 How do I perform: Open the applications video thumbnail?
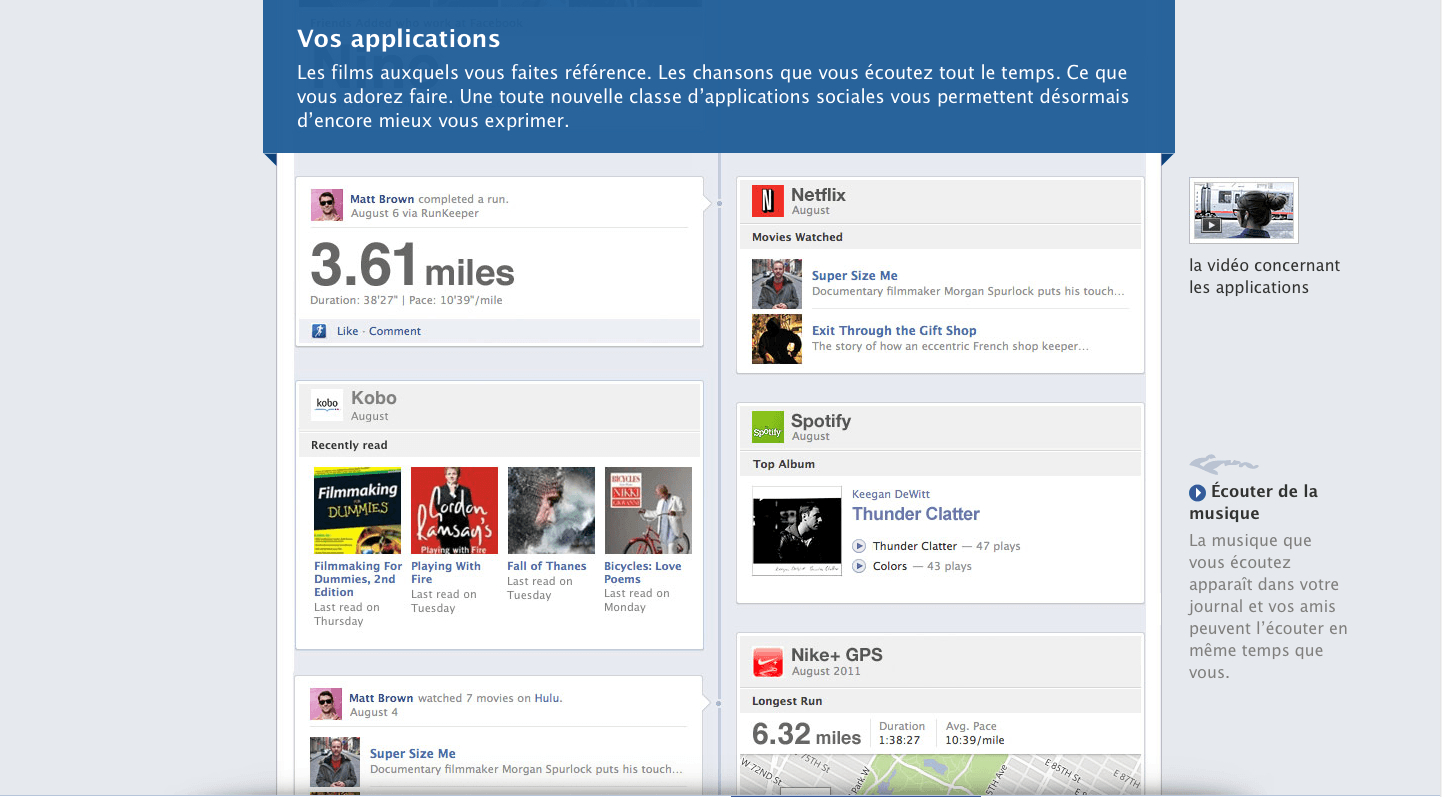click(1244, 210)
